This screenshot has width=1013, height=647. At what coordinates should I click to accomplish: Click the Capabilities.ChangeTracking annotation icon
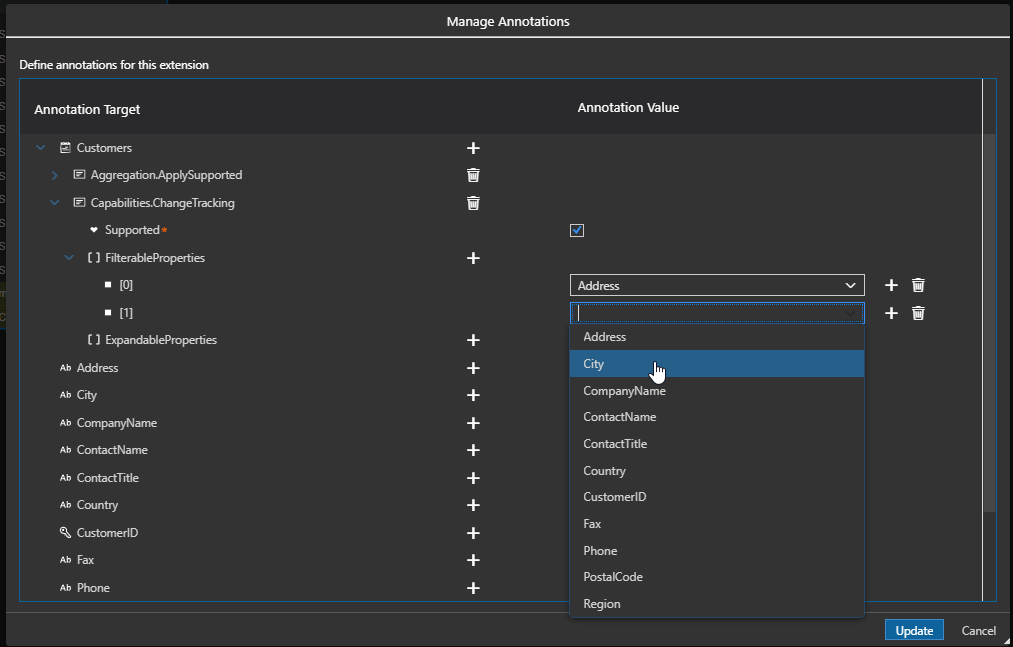click(x=79, y=202)
